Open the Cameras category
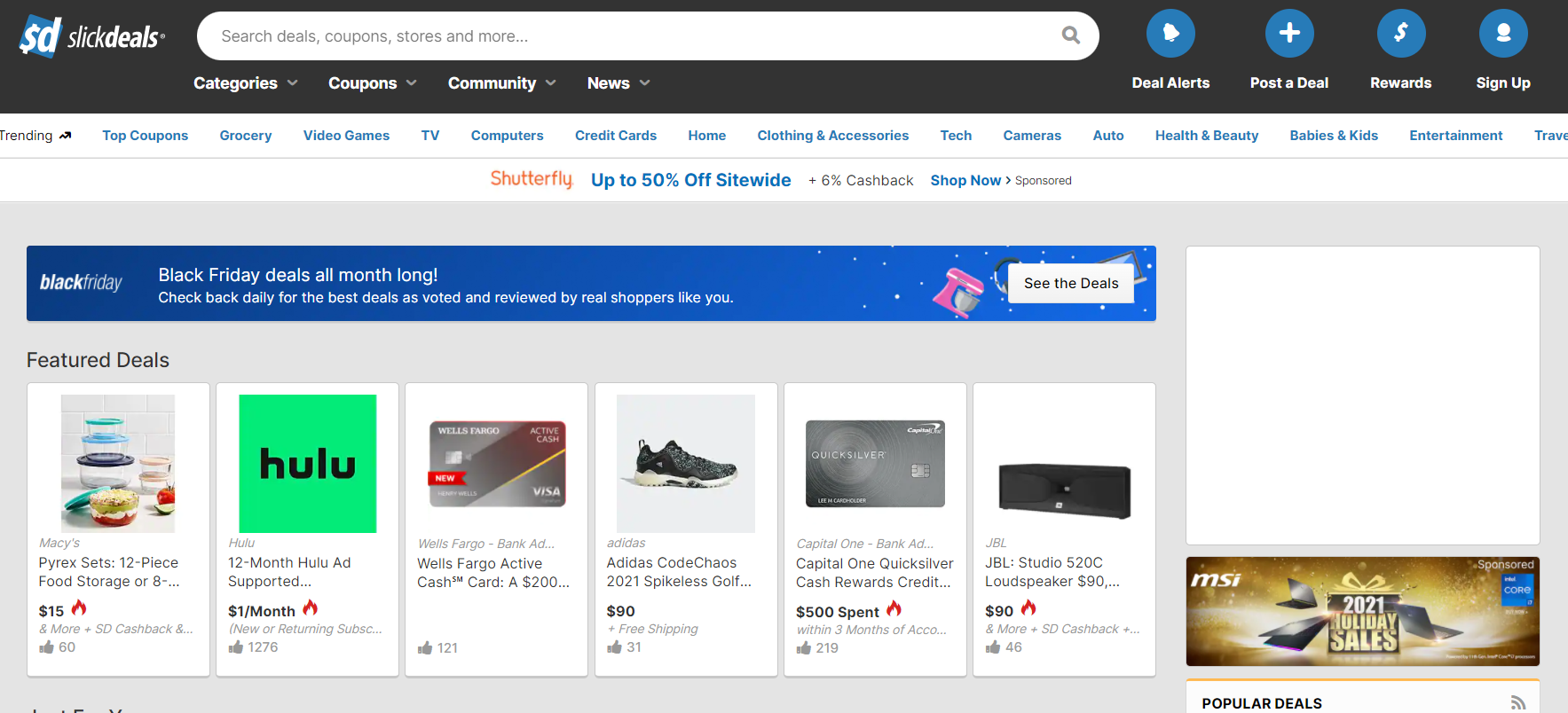 click(x=1032, y=136)
